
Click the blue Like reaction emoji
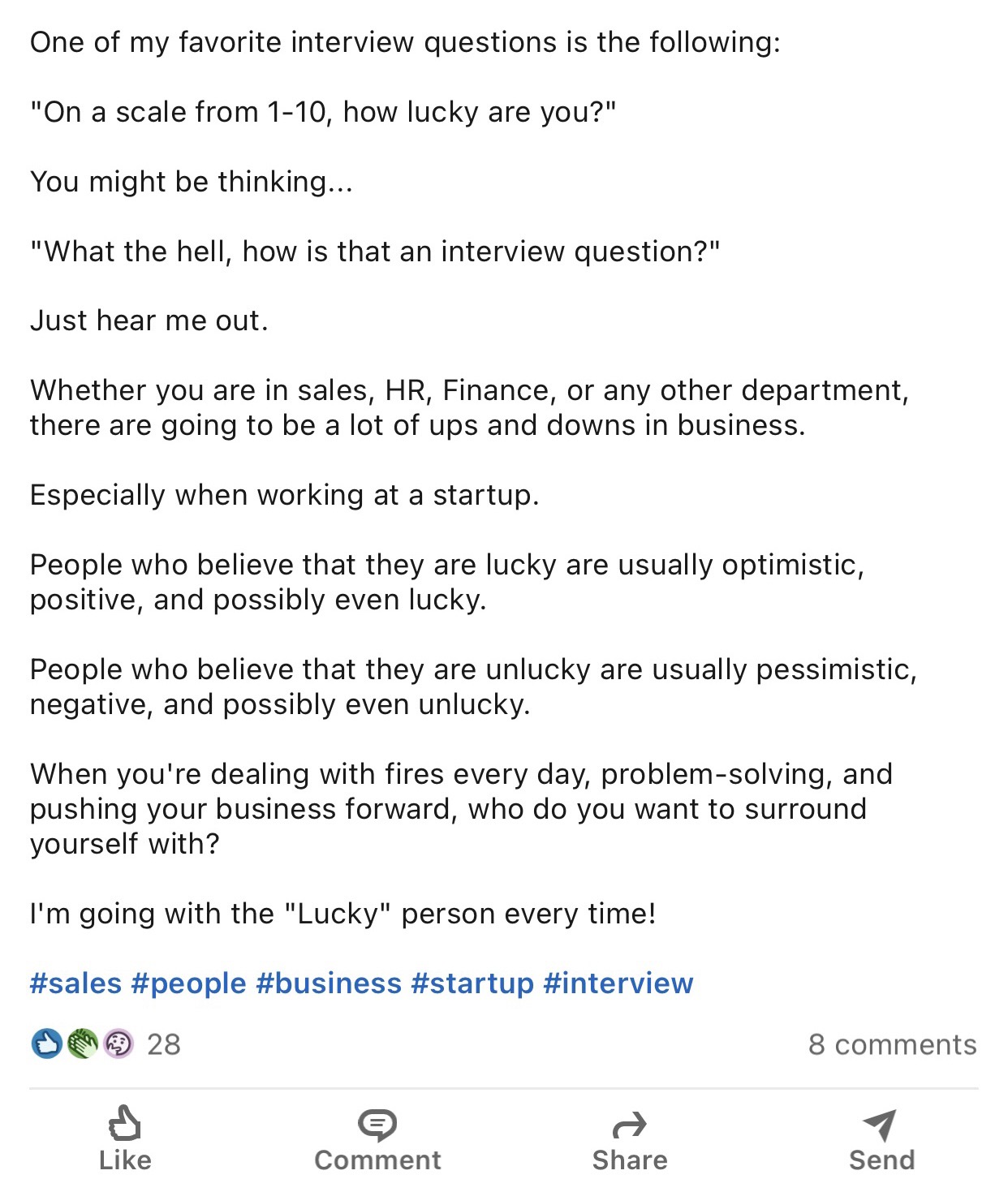click(x=46, y=1044)
